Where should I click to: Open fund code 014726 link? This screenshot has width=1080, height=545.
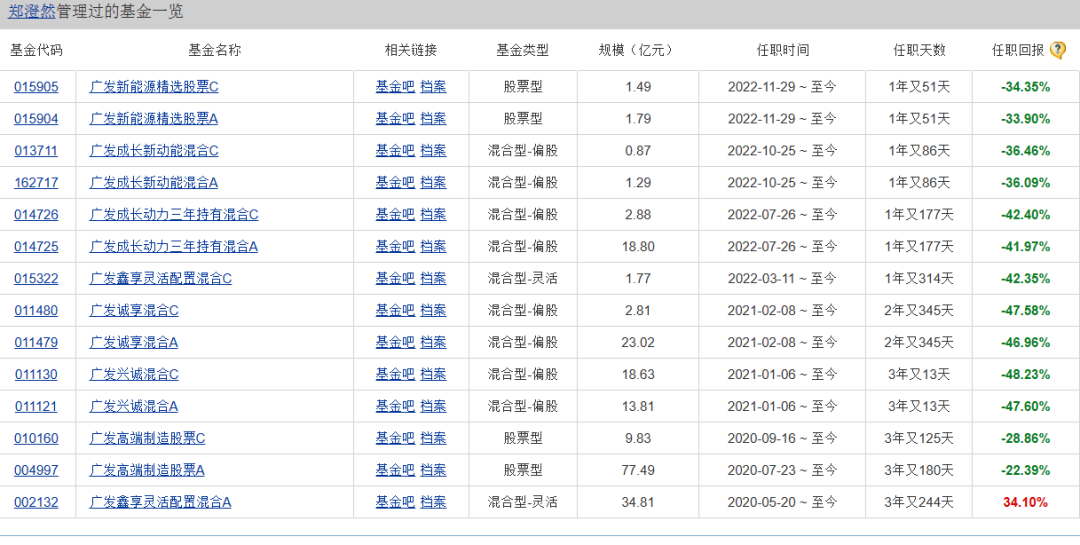(36, 215)
